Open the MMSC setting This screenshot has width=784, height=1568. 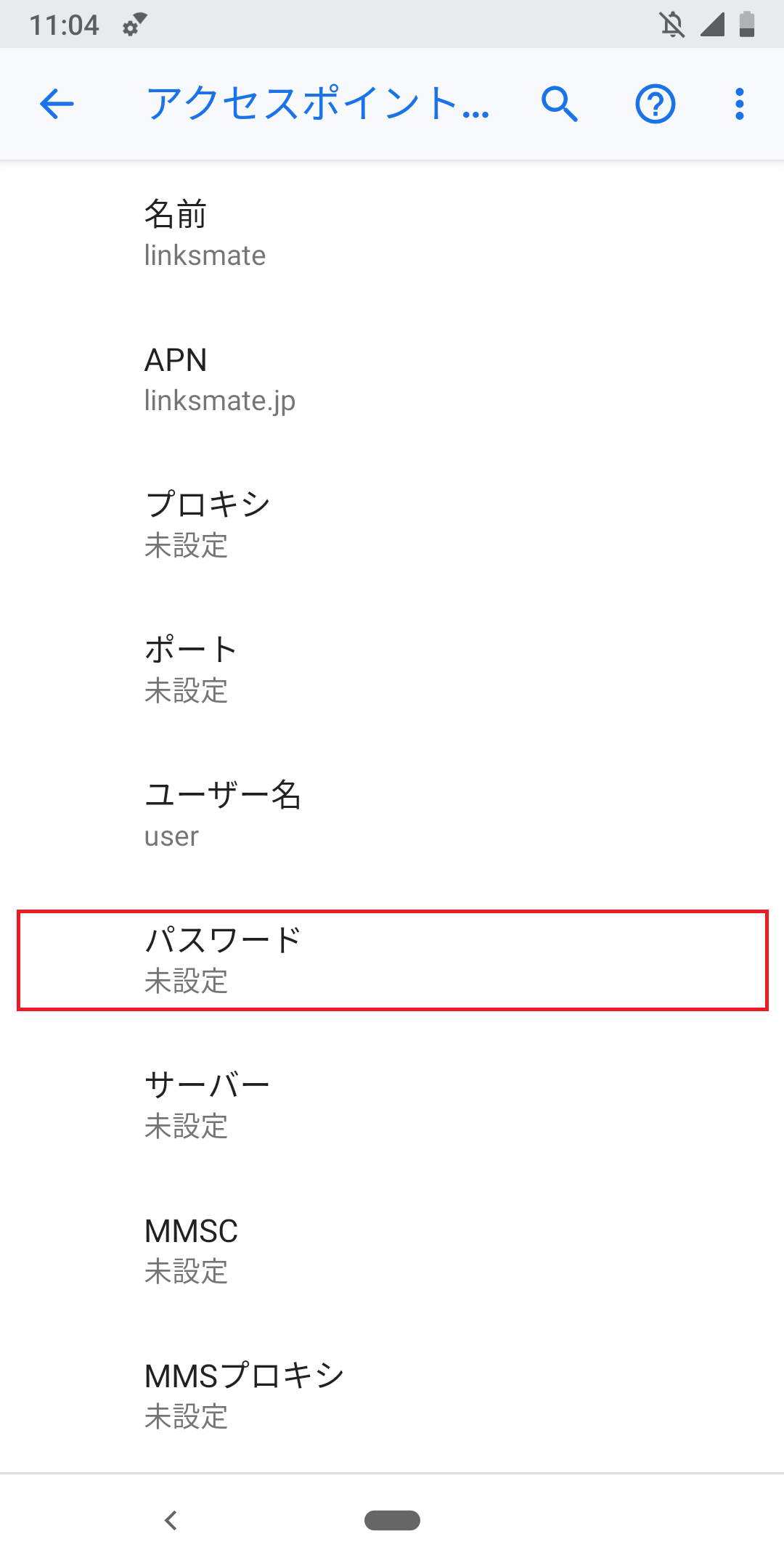coord(392,1249)
